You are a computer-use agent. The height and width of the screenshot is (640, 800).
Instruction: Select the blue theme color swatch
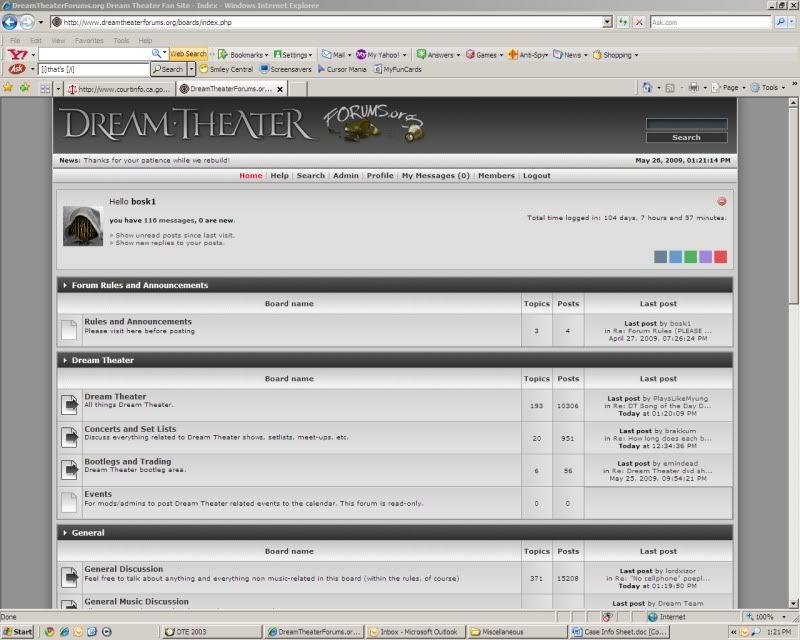coord(675,257)
